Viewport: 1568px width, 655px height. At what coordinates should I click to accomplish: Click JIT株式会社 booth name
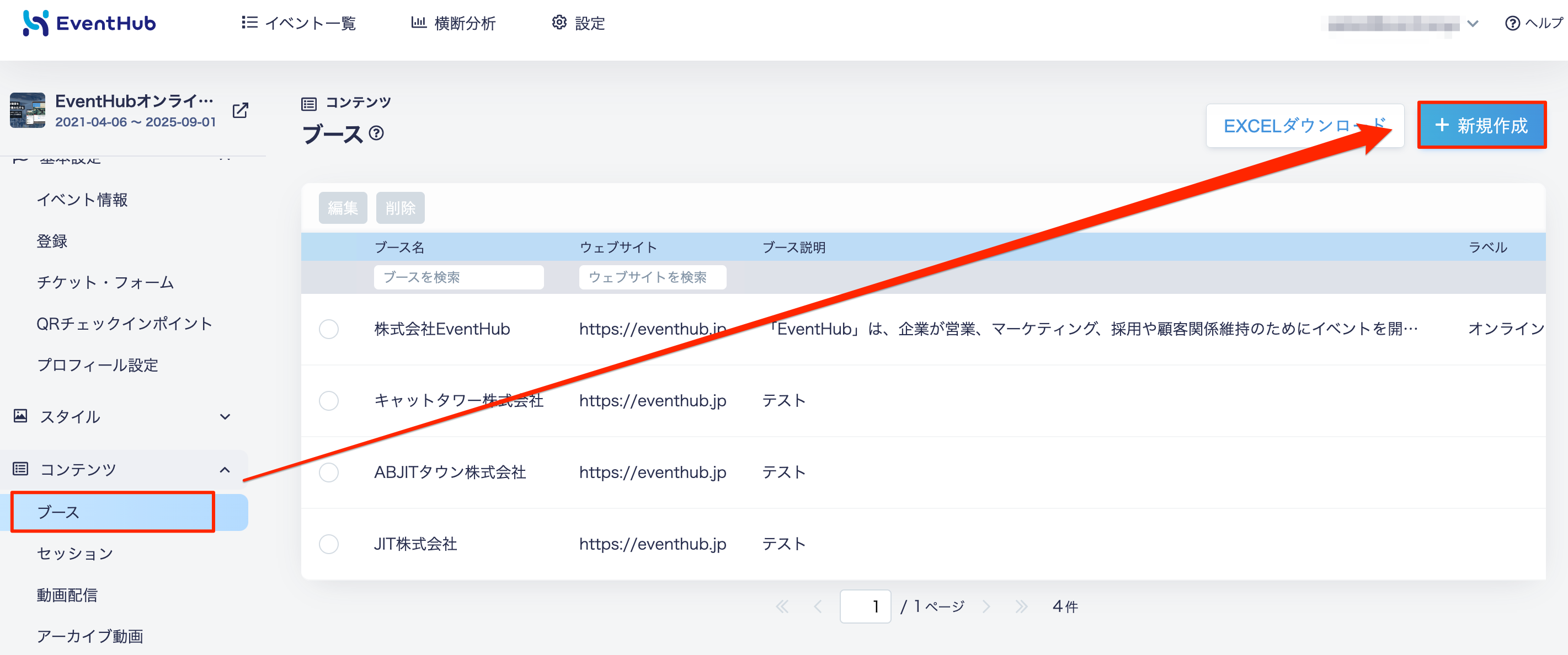pyautogui.click(x=415, y=544)
